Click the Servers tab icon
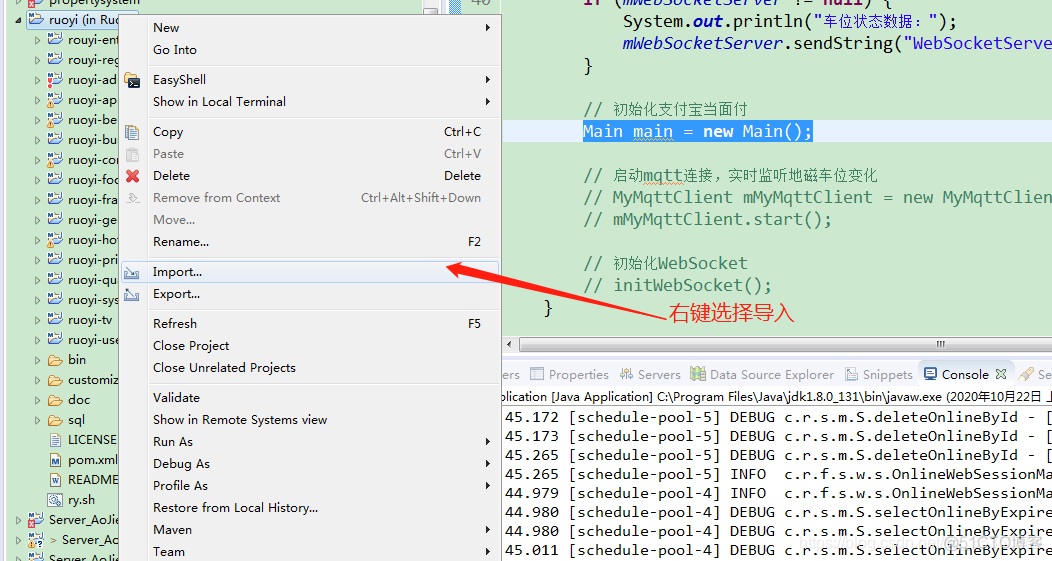The height and width of the screenshot is (561, 1052). pyautogui.click(x=627, y=374)
